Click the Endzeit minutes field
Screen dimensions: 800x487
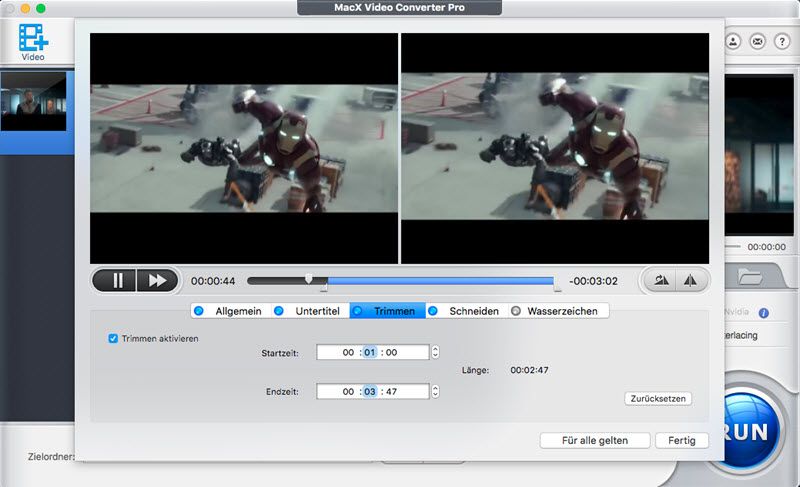pos(369,392)
